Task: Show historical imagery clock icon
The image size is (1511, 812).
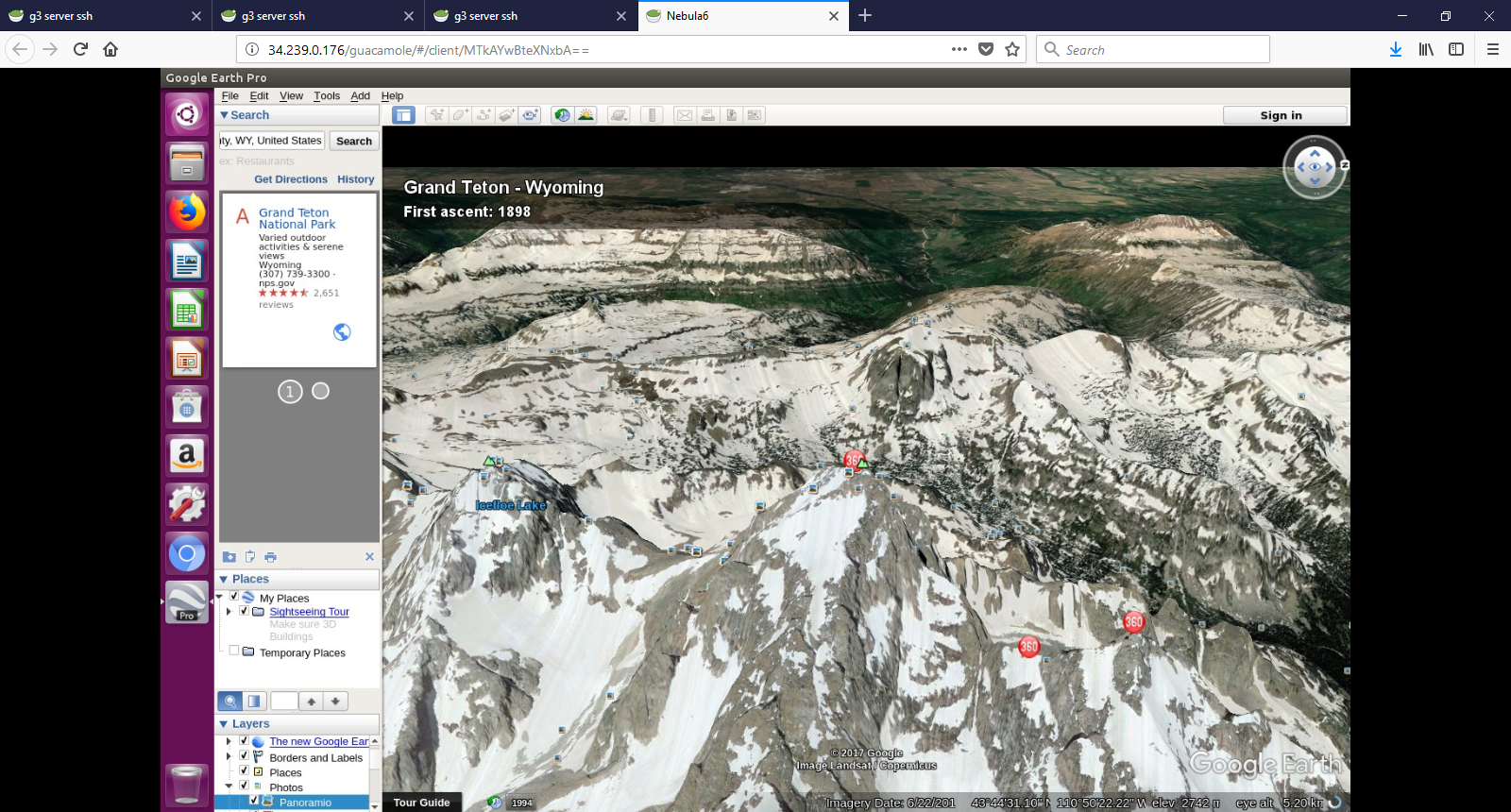Action: pyautogui.click(x=563, y=115)
